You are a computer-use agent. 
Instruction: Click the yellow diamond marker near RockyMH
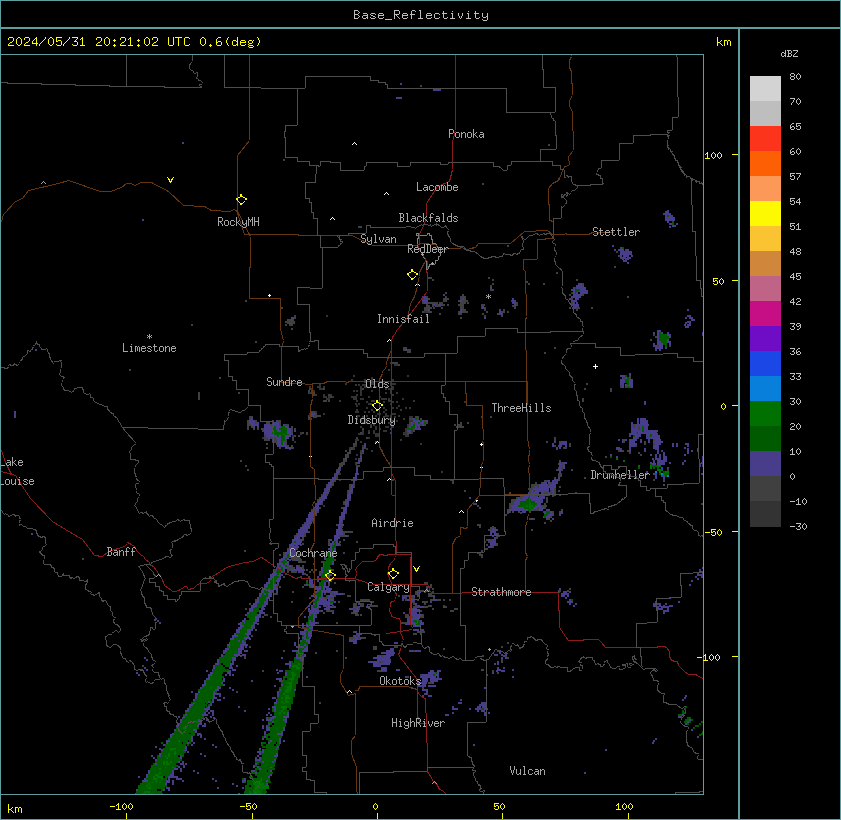click(241, 200)
